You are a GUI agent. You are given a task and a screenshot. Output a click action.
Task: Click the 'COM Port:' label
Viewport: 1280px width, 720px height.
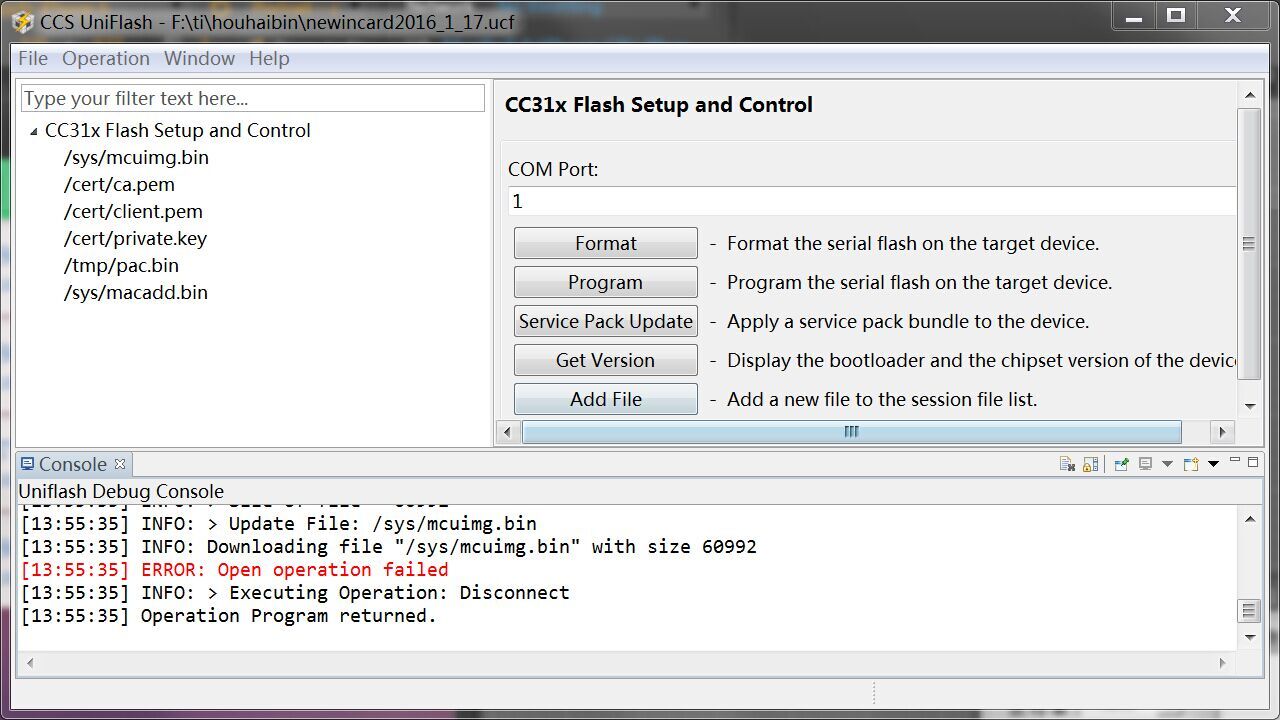tap(553, 169)
